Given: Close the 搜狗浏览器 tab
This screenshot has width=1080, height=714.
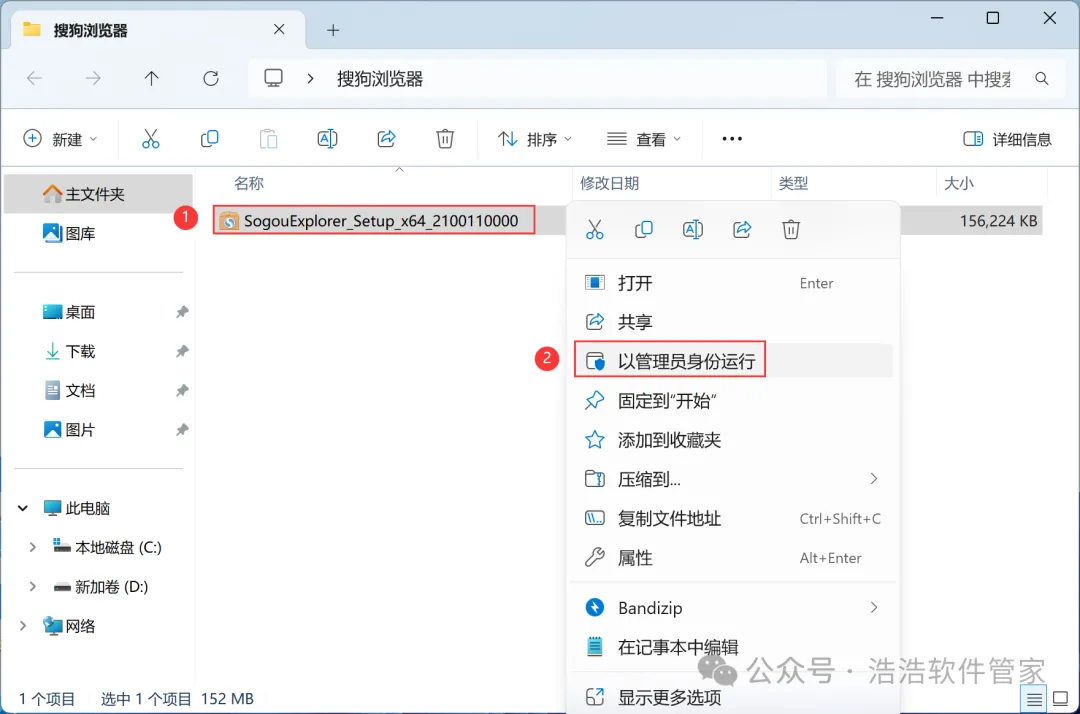Looking at the screenshot, I should click(279, 30).
